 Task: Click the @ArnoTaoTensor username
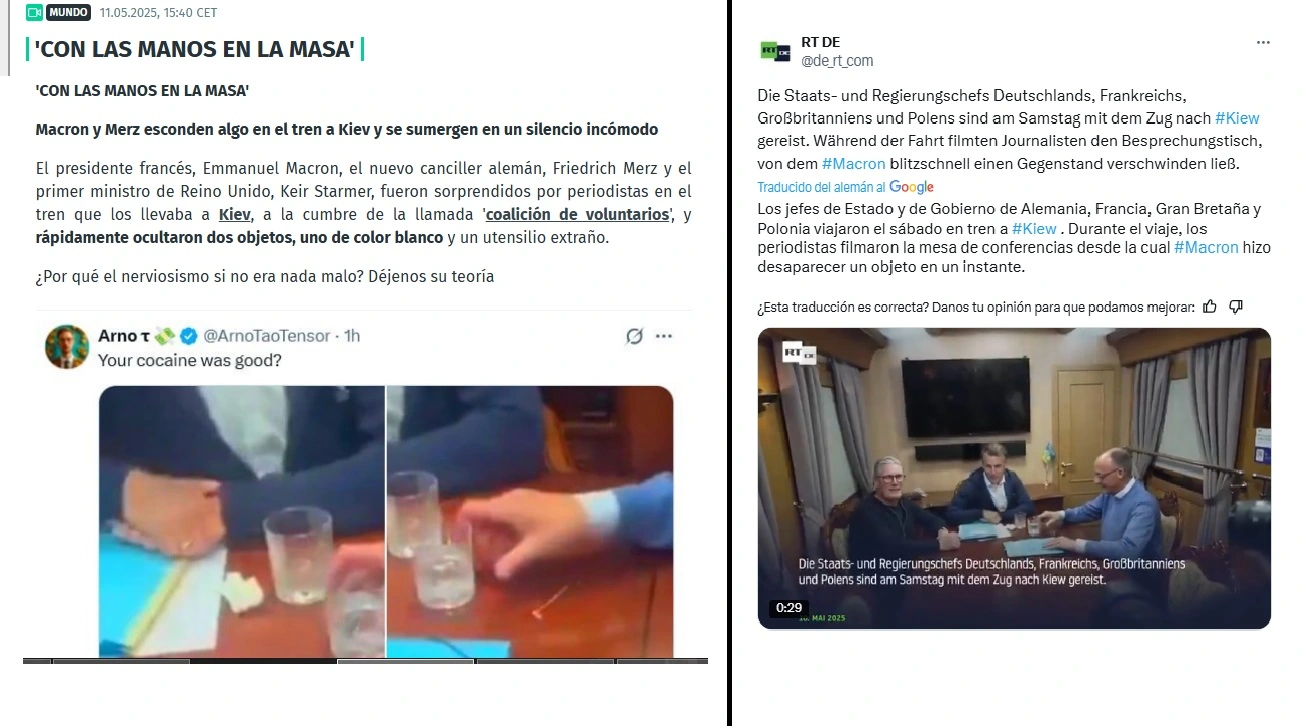267,336
